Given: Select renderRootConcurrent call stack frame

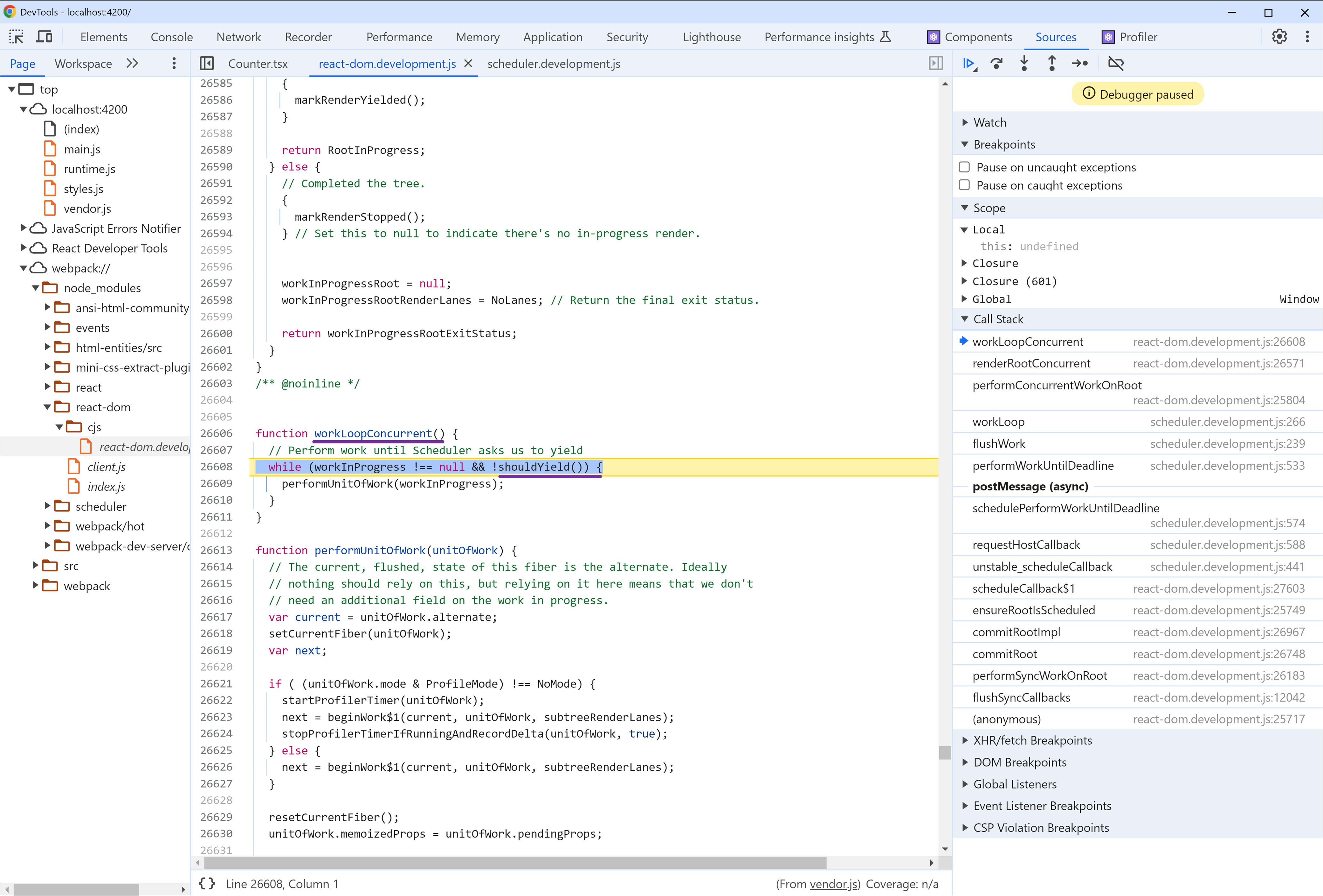Looking at the screenshot, I should (x=1137, y=363).
